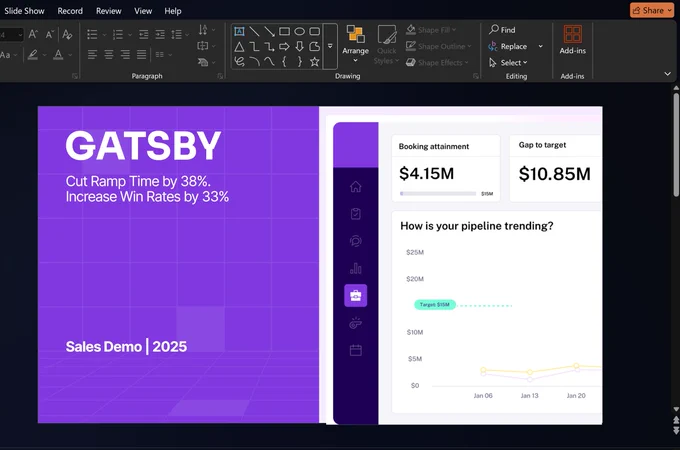Image resolution: width=680 pixels, height=450 pixels.
Task: Convert to SmartArt graphic
Action: [x=206, y=62]
